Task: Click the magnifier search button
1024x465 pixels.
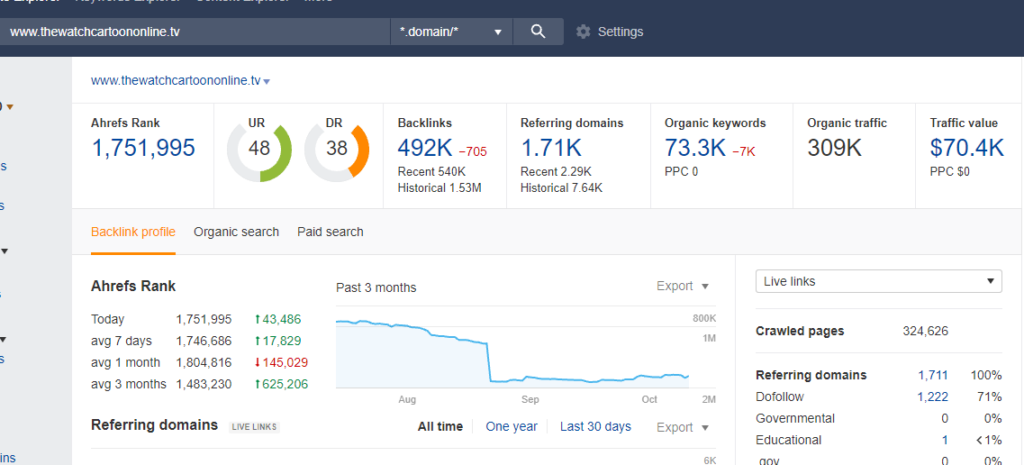Action: pos(538,31)
